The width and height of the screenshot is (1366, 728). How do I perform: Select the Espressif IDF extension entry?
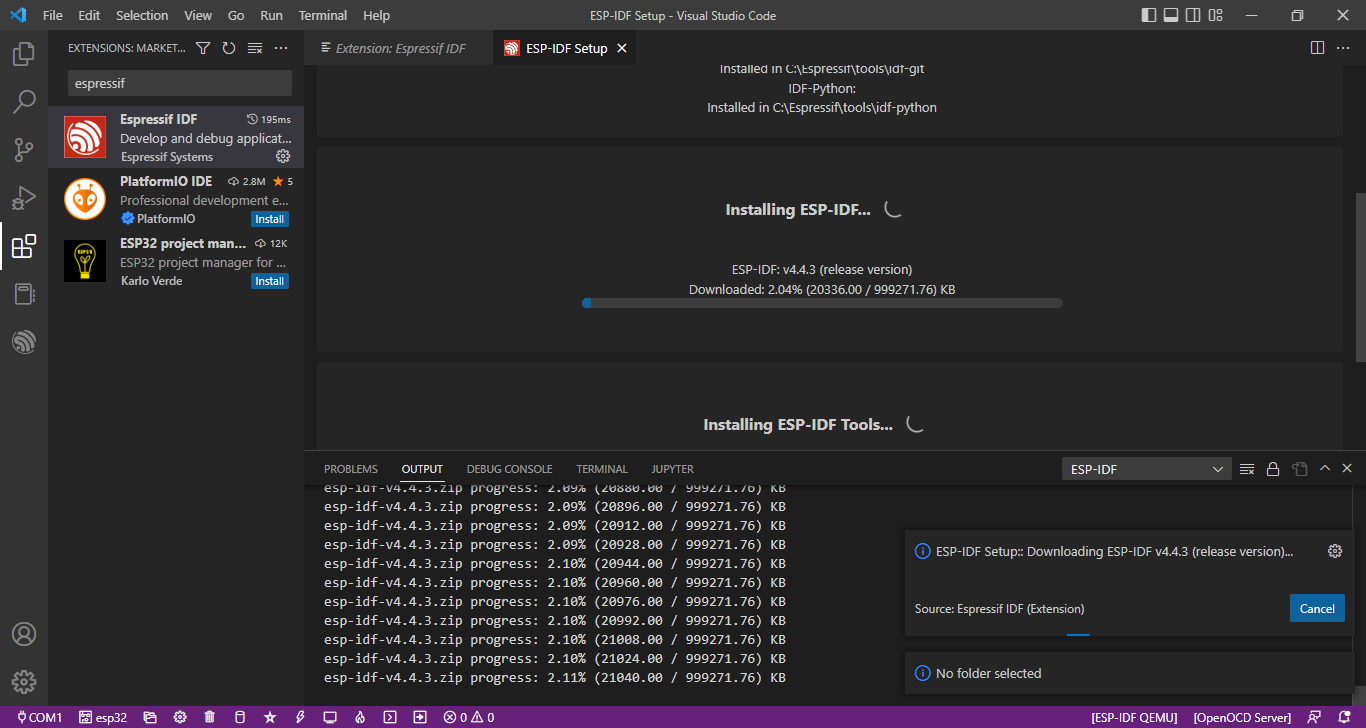tap(176, 137)
